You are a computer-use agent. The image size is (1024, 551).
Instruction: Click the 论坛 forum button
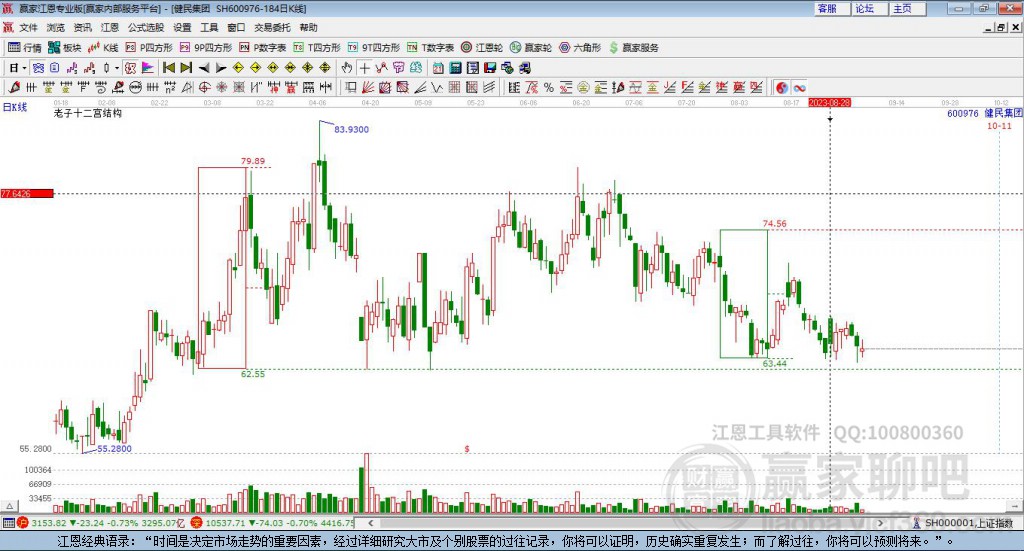[x=869, y=8]
